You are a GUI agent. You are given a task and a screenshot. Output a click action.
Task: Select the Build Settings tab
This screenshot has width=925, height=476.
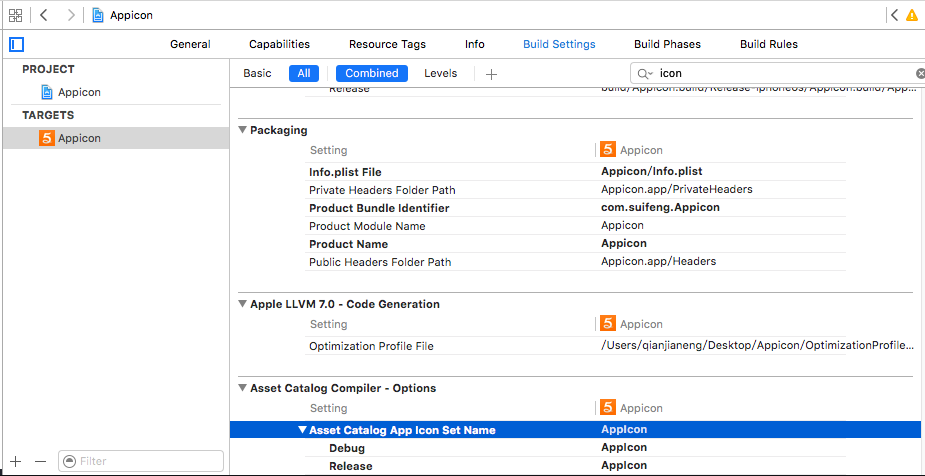tap(559, 44)
